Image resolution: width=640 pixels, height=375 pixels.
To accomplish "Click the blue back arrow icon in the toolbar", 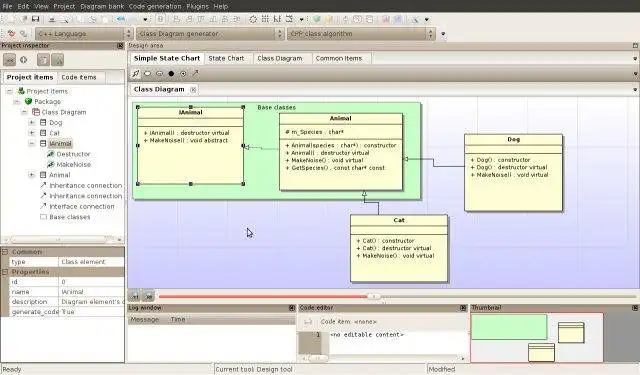I will 121,19.
